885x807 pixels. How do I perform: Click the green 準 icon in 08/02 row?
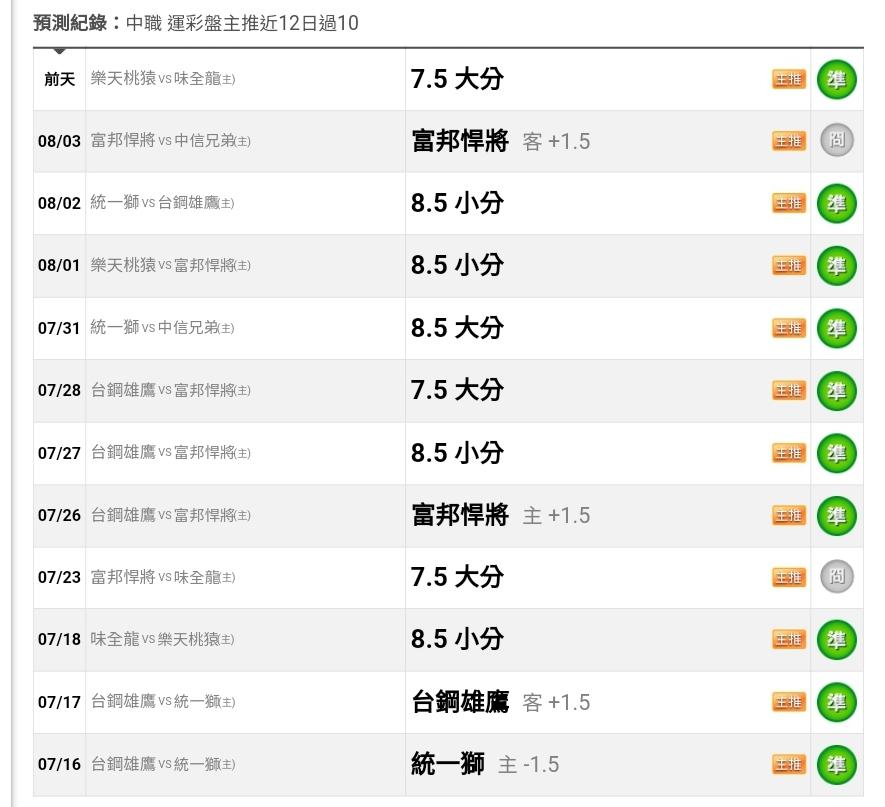(836, 204)
